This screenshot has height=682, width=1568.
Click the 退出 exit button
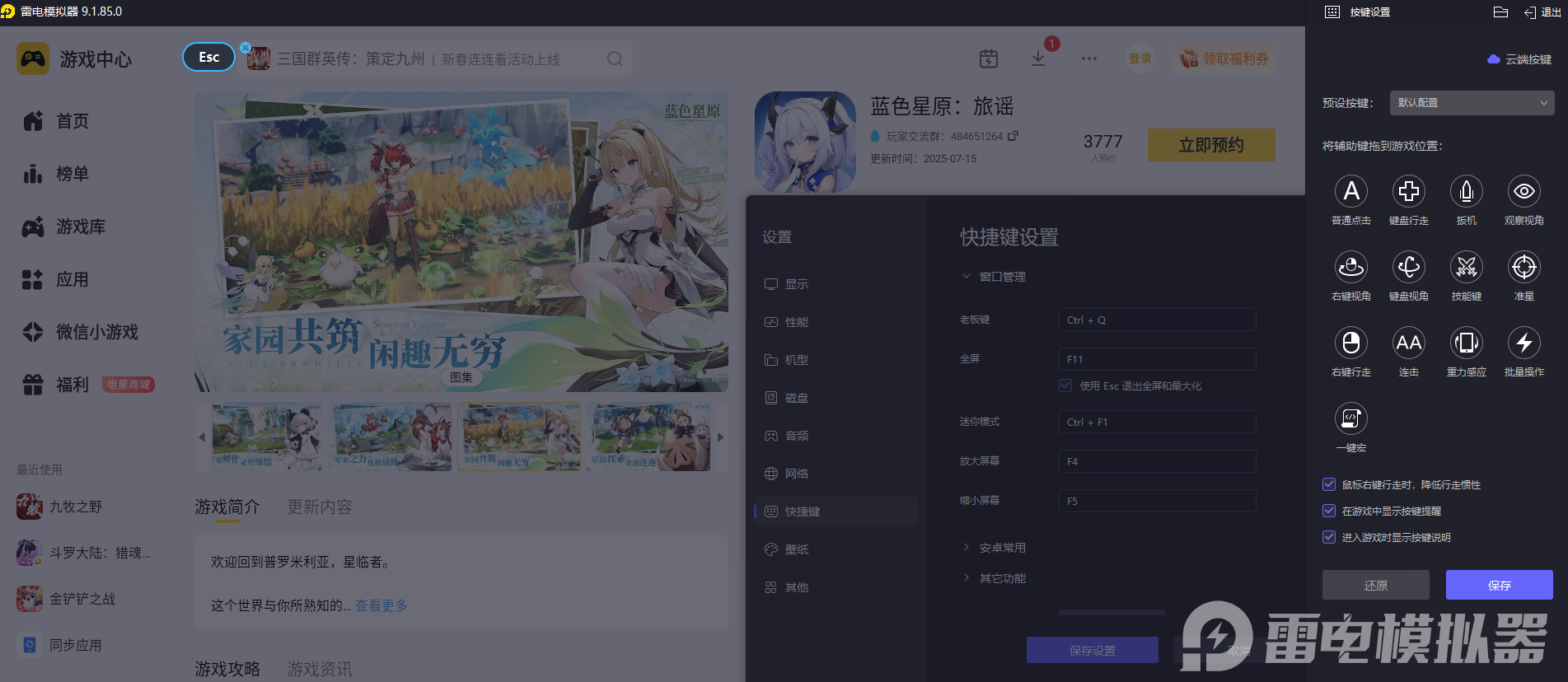click(1542, 12)
